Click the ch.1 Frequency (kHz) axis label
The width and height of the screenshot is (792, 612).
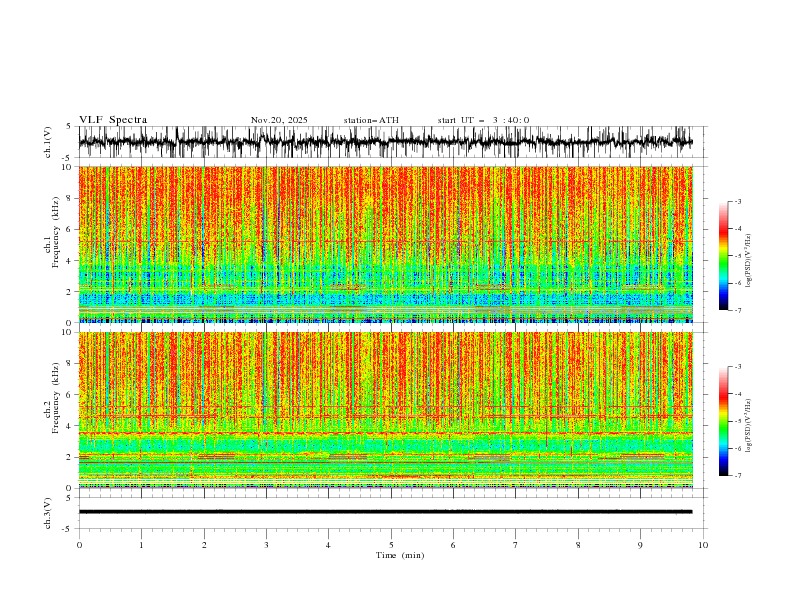point(52,244)
